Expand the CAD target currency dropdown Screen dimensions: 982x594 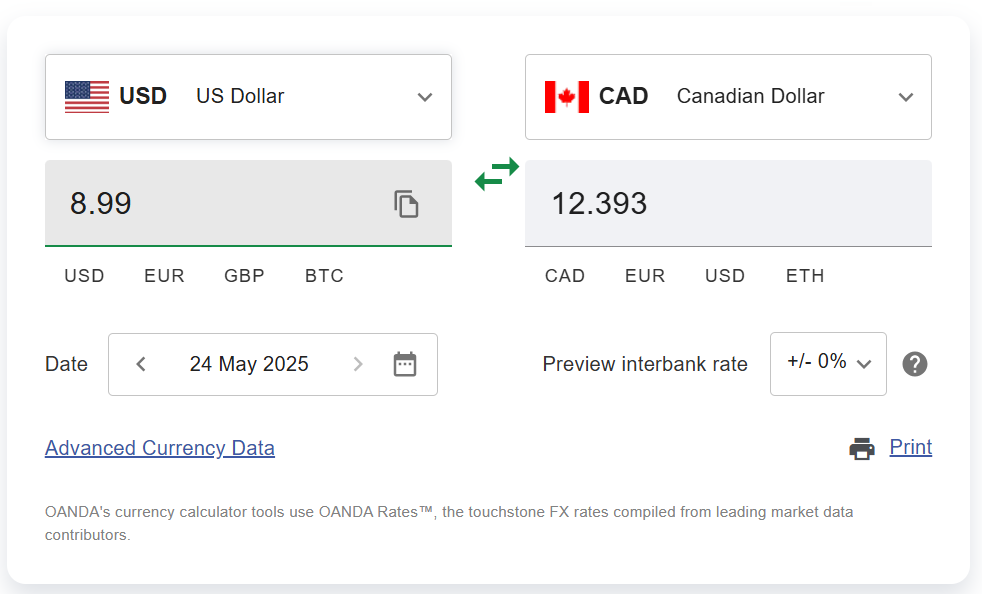coord(906,97)
